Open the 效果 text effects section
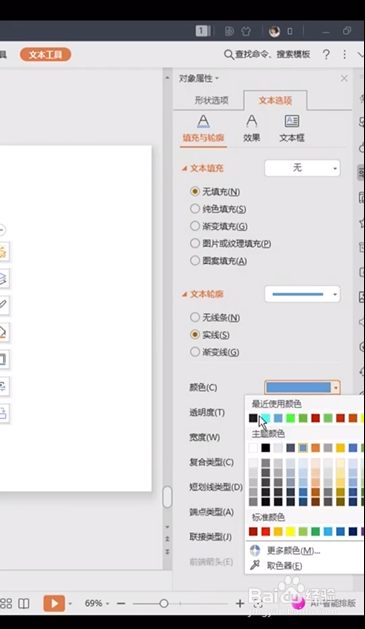This screenshot has width=365, height=629. [251, 128]
